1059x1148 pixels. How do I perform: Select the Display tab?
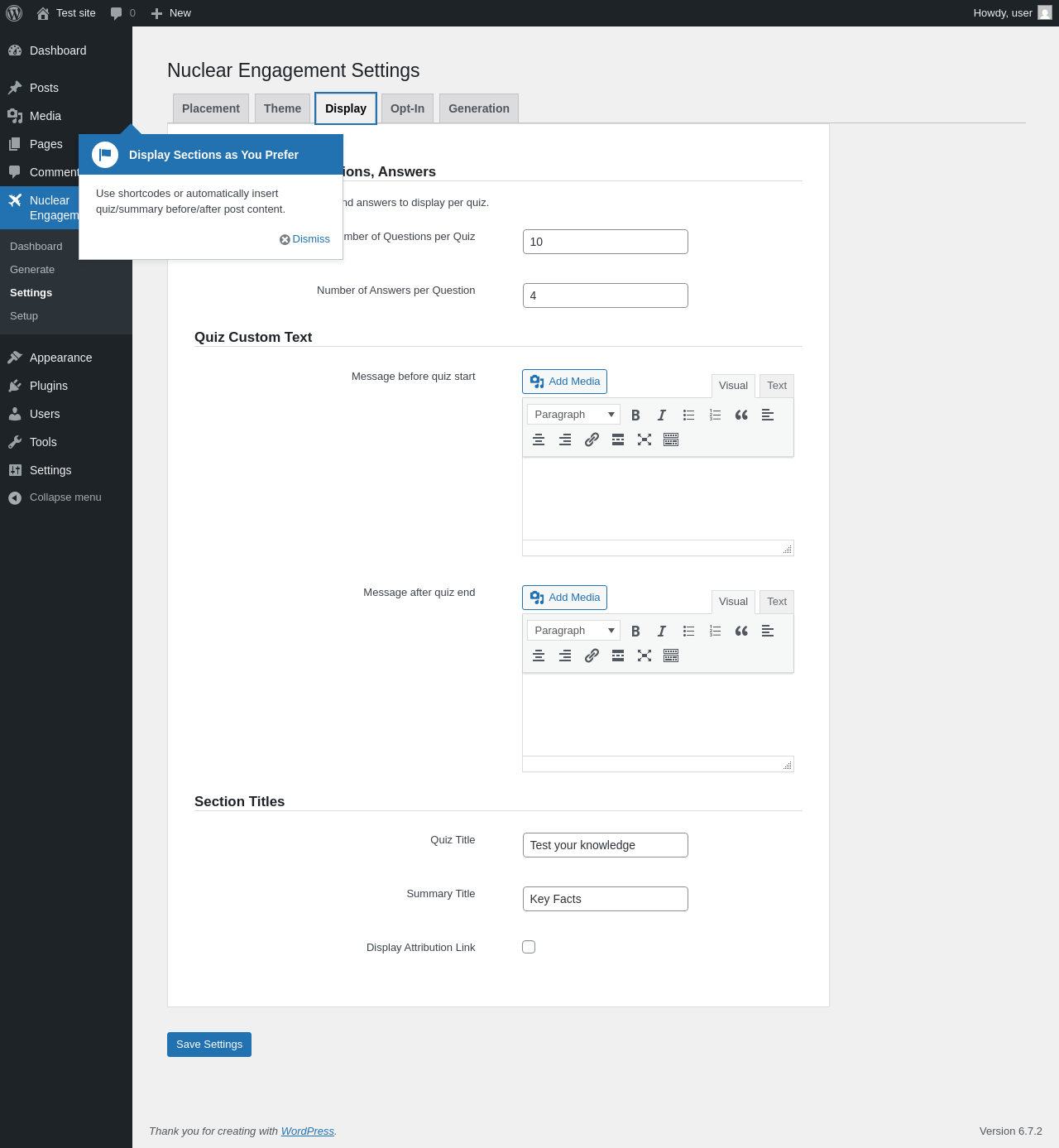click(346, 108)
